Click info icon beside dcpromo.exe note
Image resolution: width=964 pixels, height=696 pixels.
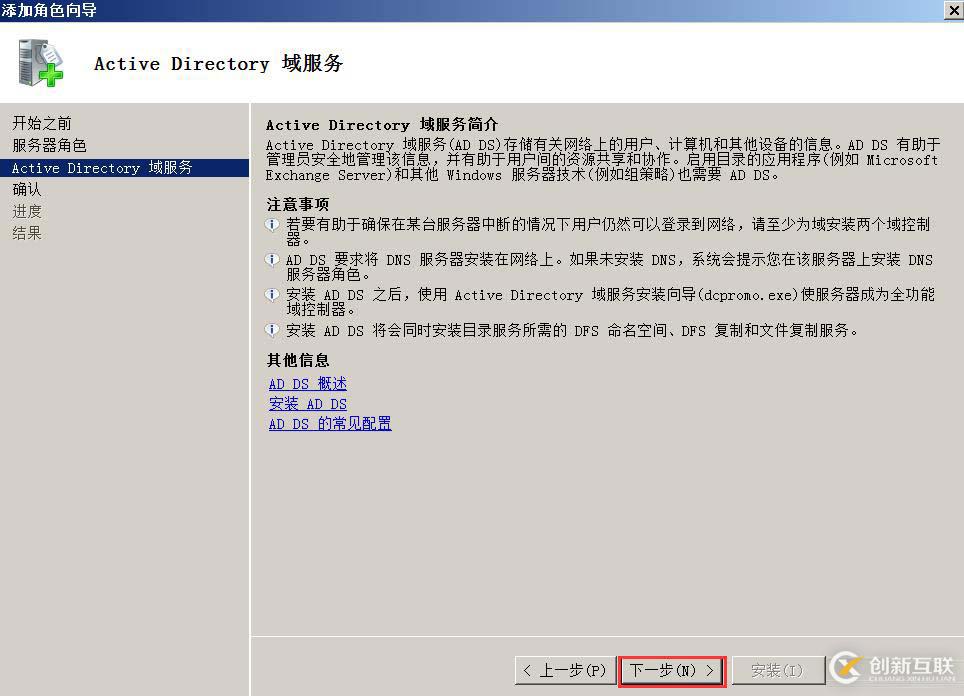click(272, 295)
